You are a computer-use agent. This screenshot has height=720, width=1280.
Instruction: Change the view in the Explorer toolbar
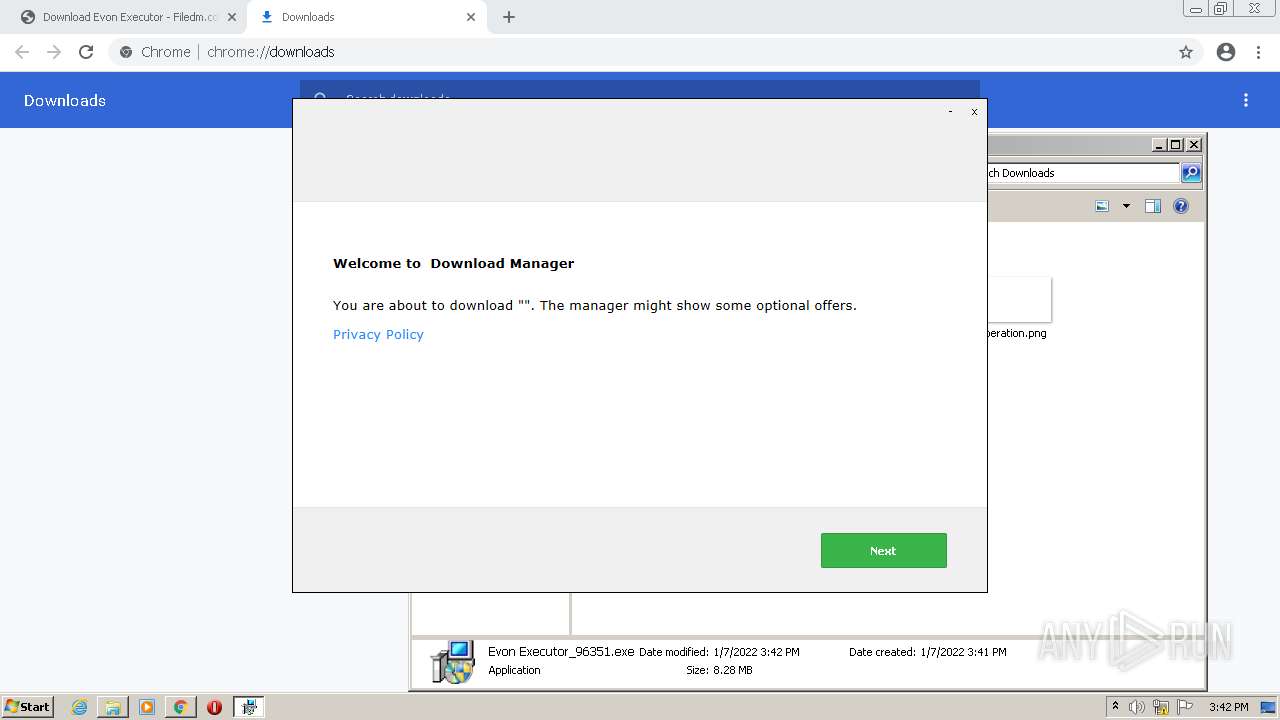pos(1102,206)
